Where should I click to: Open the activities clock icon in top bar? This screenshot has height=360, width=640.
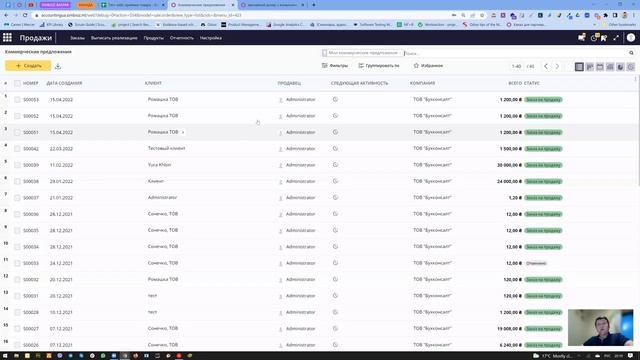pos(594,38)
